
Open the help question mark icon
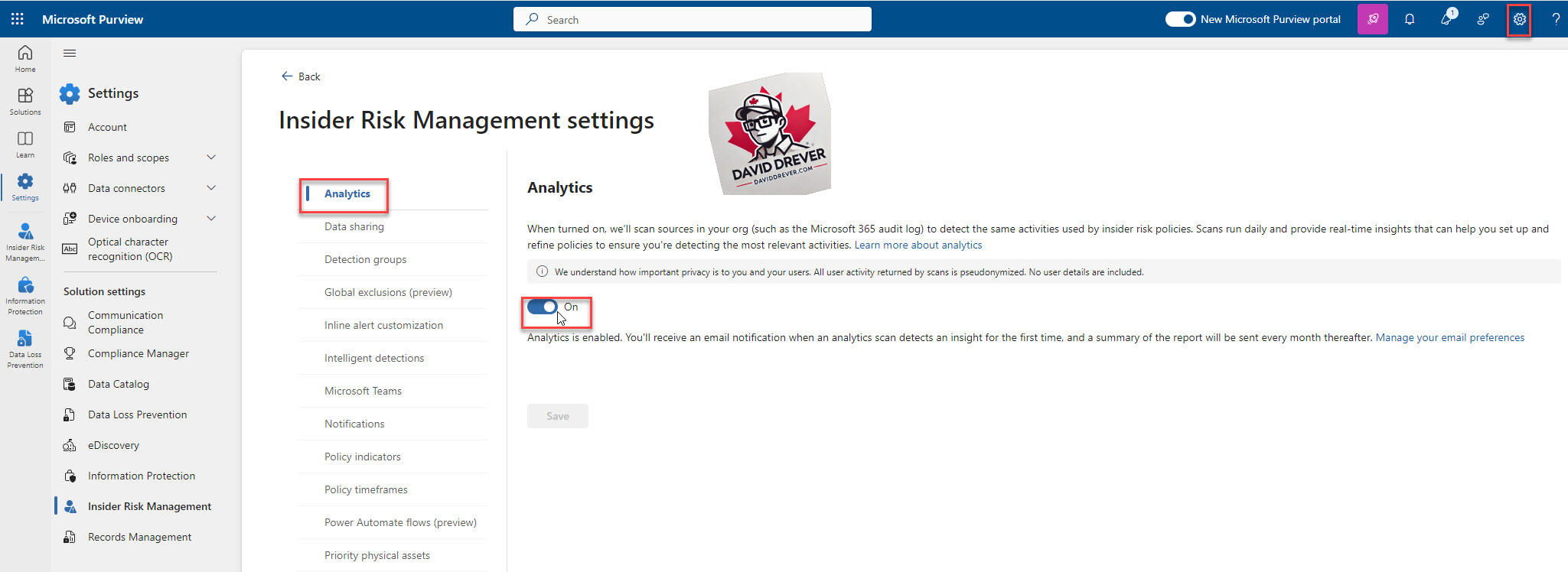point(1556,19)
